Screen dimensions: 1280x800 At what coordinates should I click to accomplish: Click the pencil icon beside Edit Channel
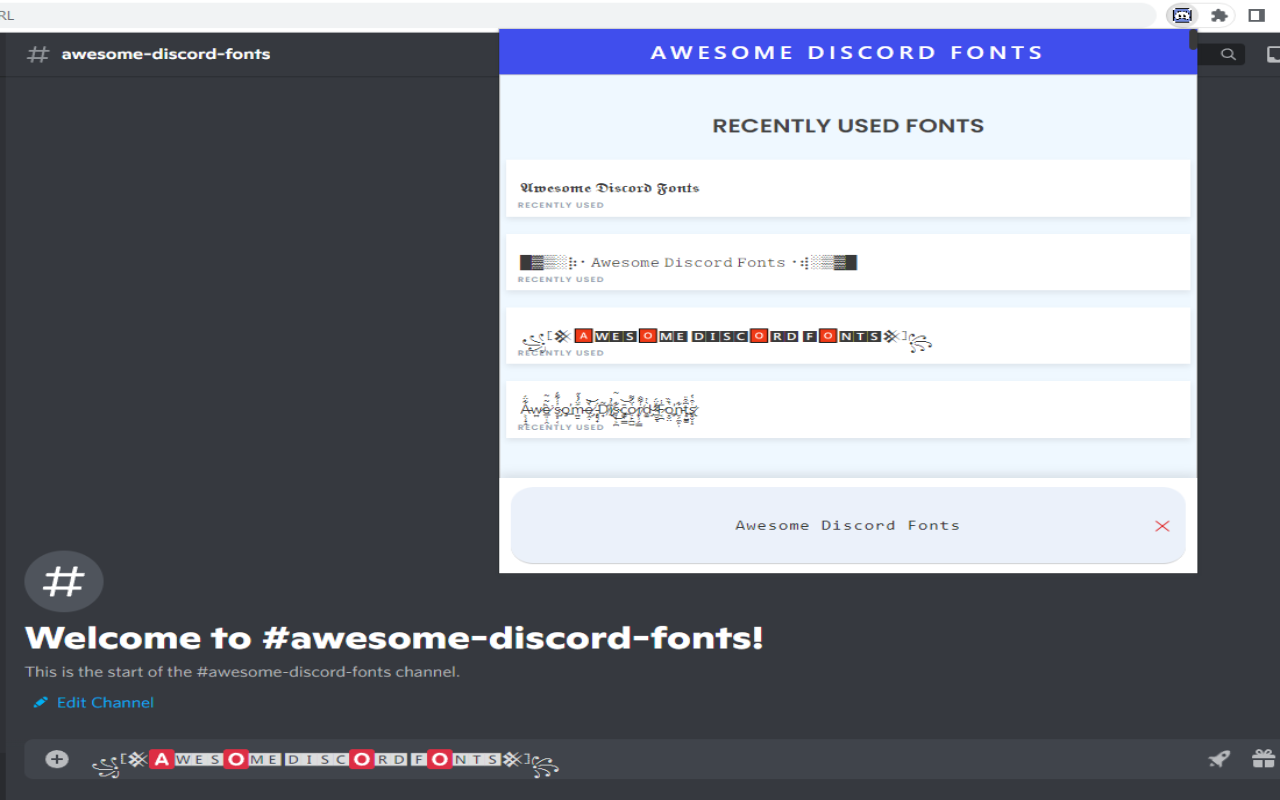click(x=40, y=702)
